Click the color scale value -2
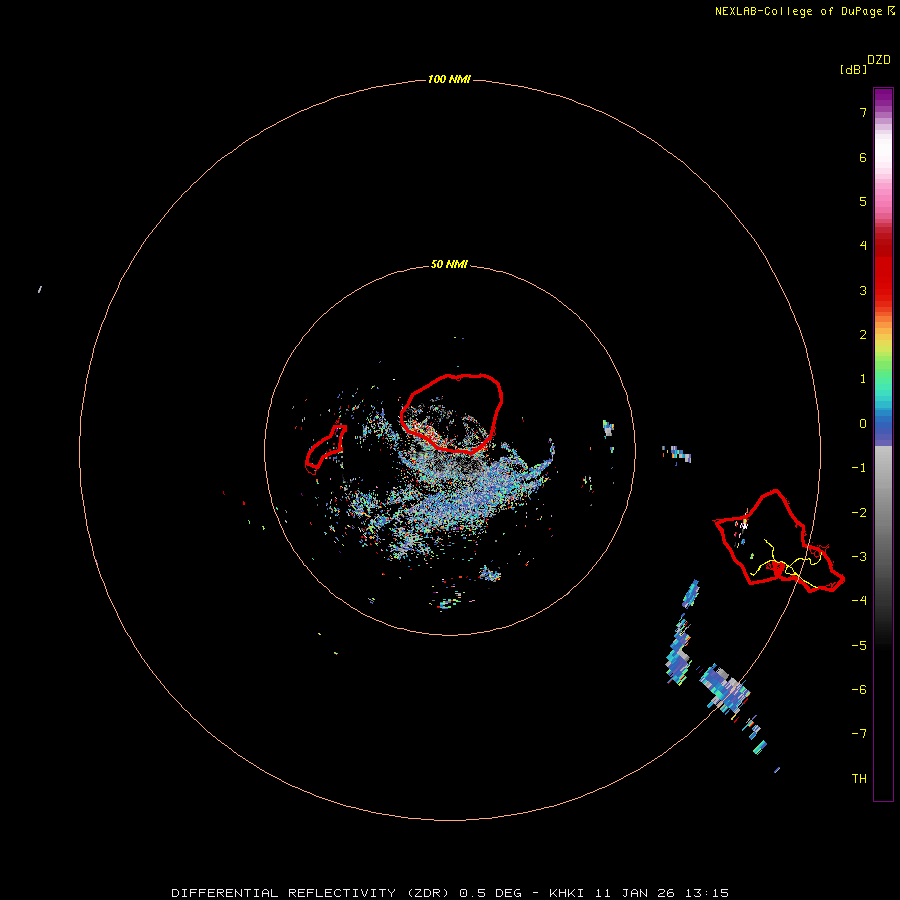 tap(859, 513)
